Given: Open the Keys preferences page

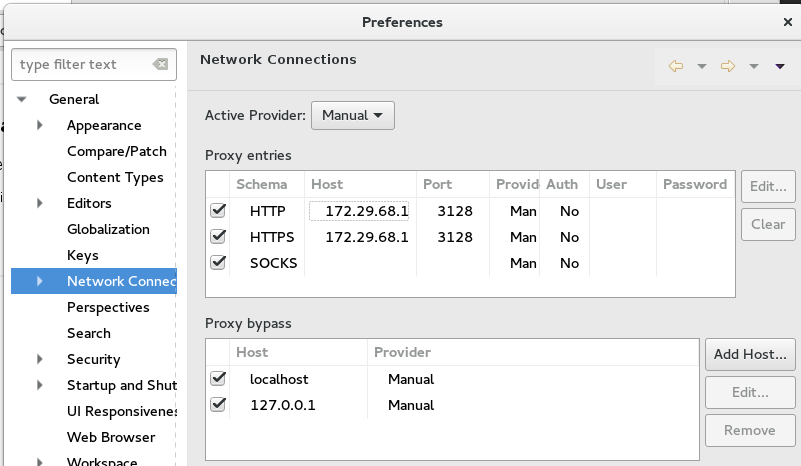Looking at the screenshot, I should (x=83, y=255).
